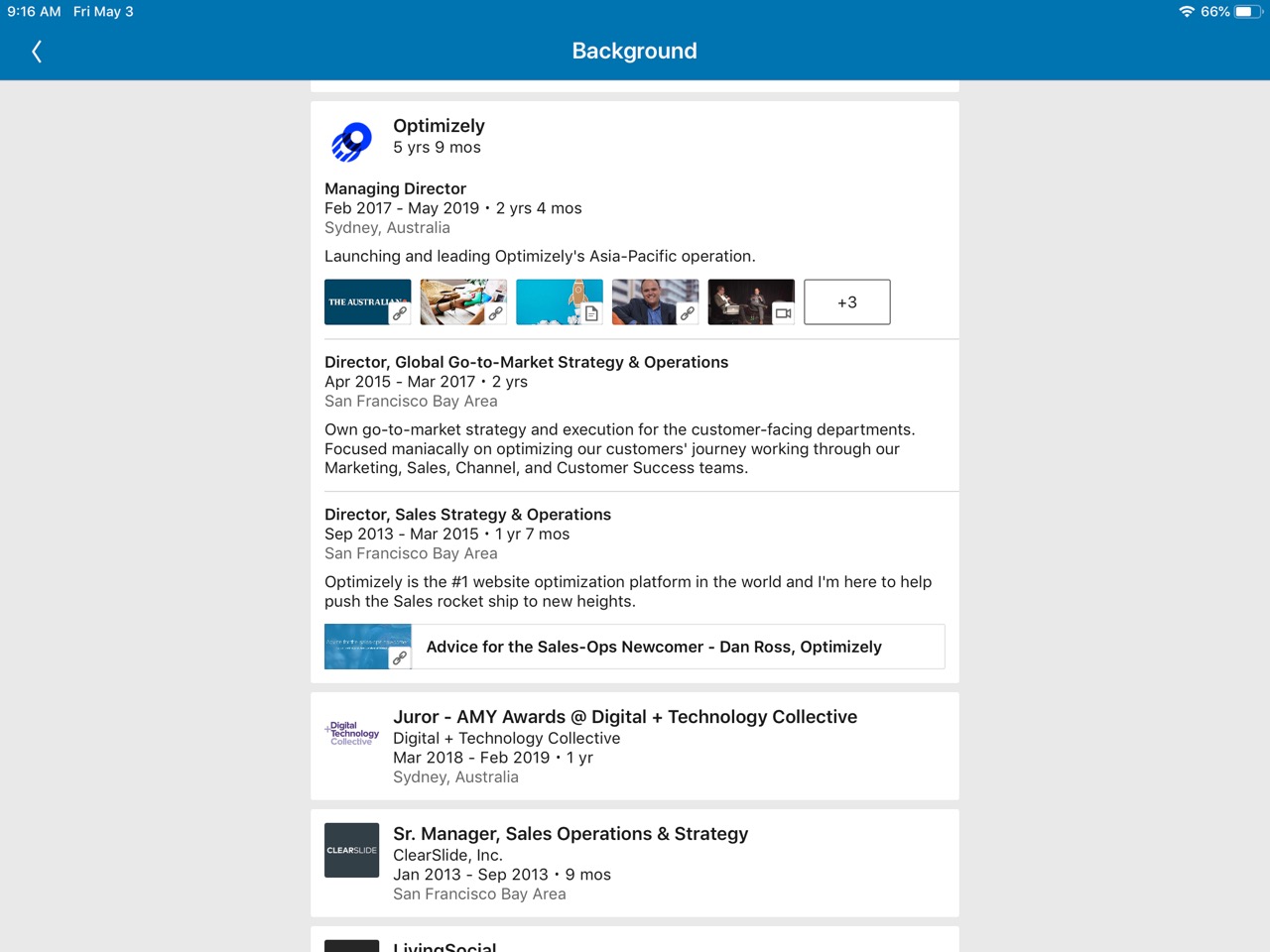Tap the Managing Director position title
1270x952 pixels.
(x=395, y=188)
